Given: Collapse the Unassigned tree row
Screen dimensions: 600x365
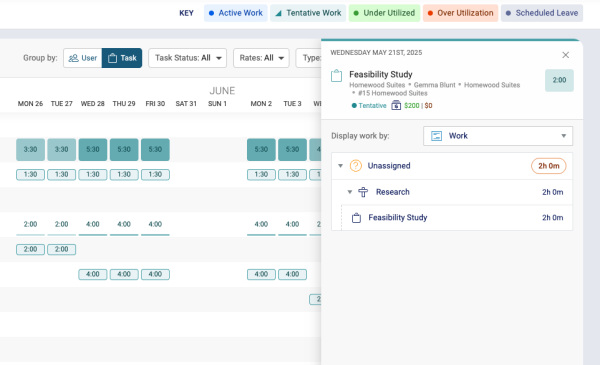Looking at the screenshot, I should tap(340, 166).
